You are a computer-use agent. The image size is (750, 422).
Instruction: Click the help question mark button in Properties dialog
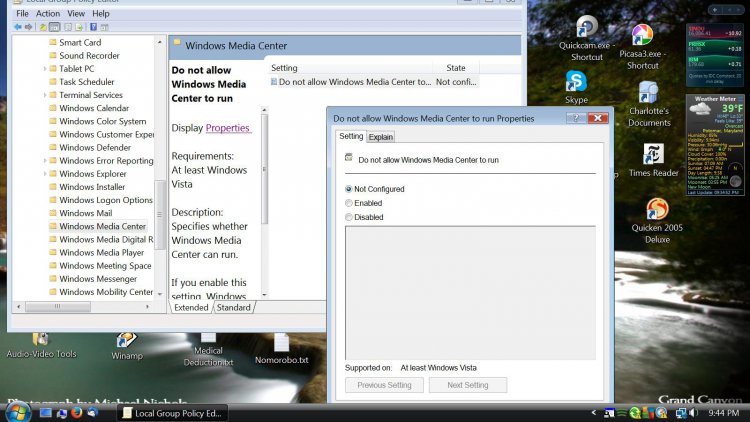(576, 118)
